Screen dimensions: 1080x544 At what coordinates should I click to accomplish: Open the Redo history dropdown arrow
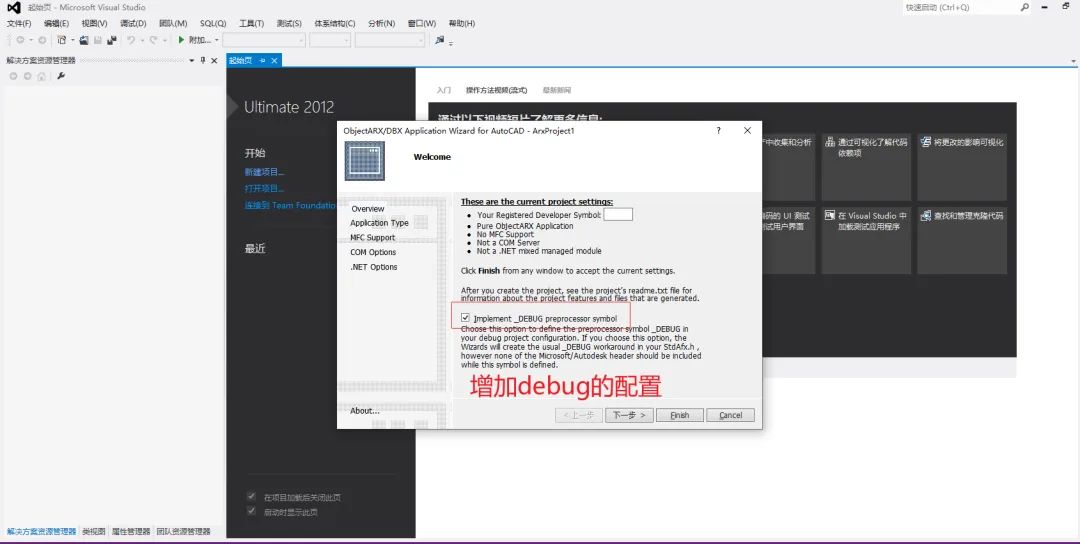click(x=165, y=41)
